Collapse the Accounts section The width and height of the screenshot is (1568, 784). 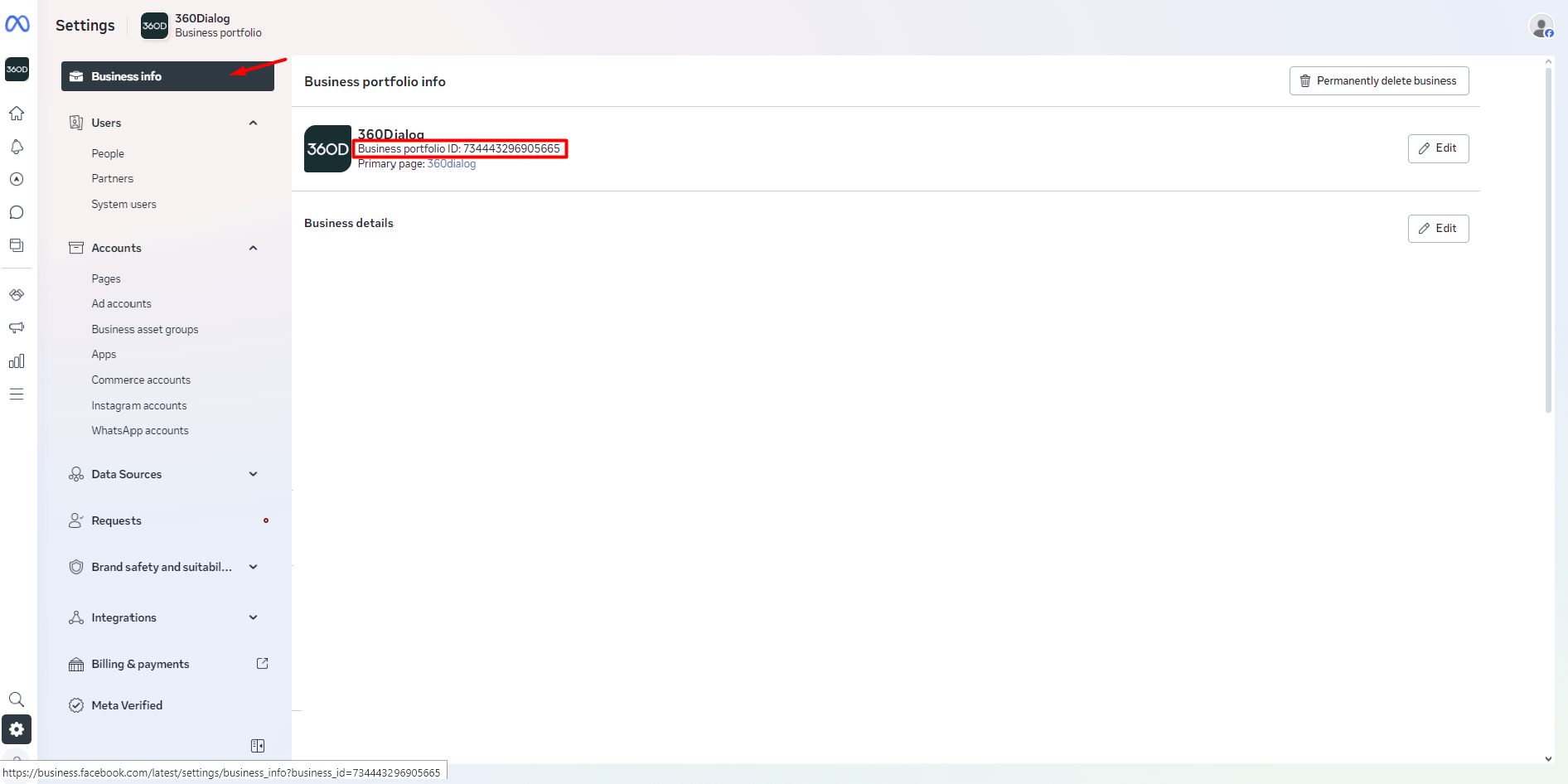point(253,248)
